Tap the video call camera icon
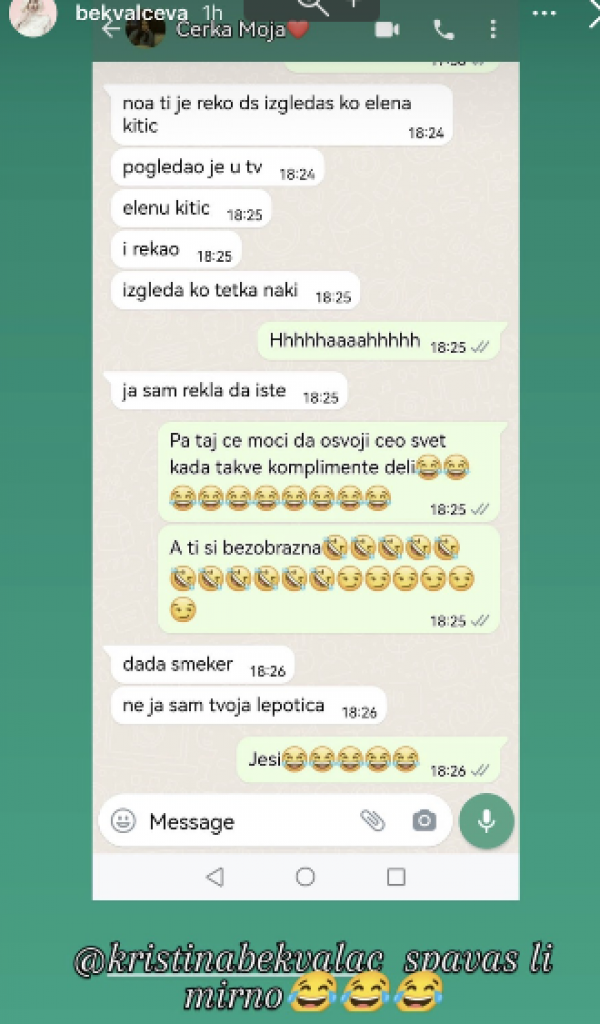The width and height of the screenshot is (600, 1024). pos(387,31)
